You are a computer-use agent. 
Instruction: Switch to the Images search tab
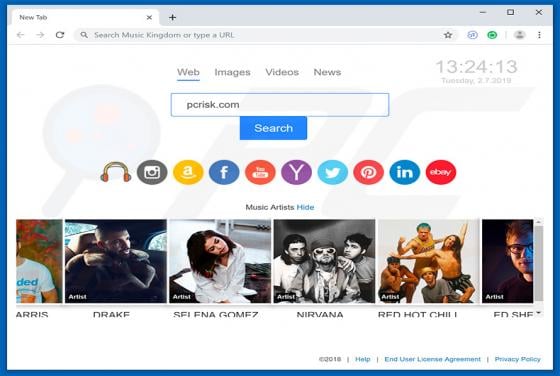coord(232,72)
